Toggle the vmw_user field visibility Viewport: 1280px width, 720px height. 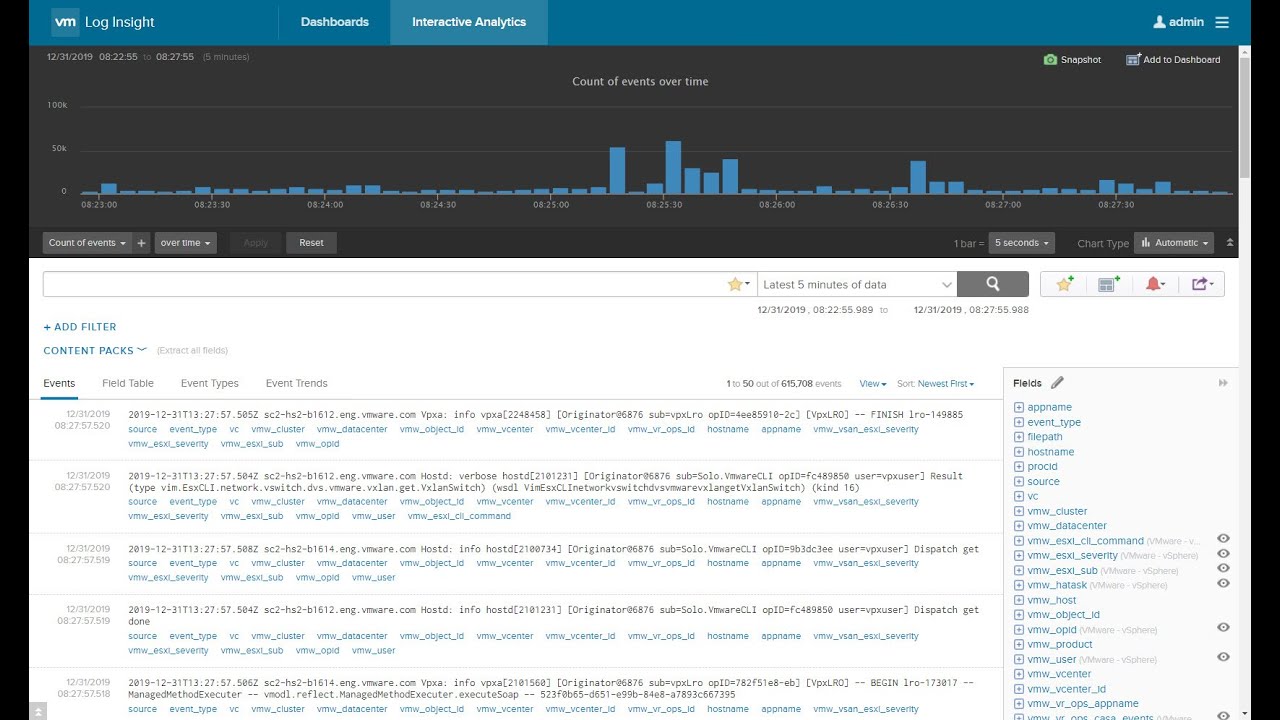(1223, 658)
